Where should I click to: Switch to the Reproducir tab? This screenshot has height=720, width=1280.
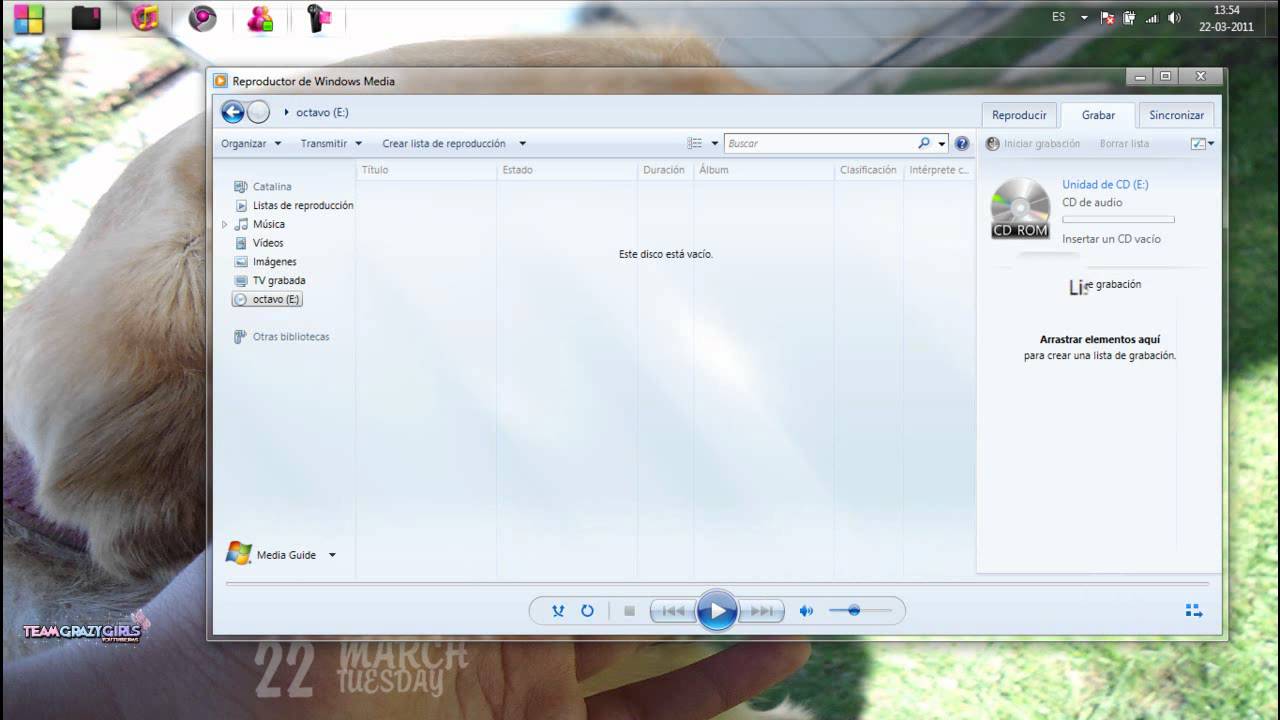(x=1019, y=115)
